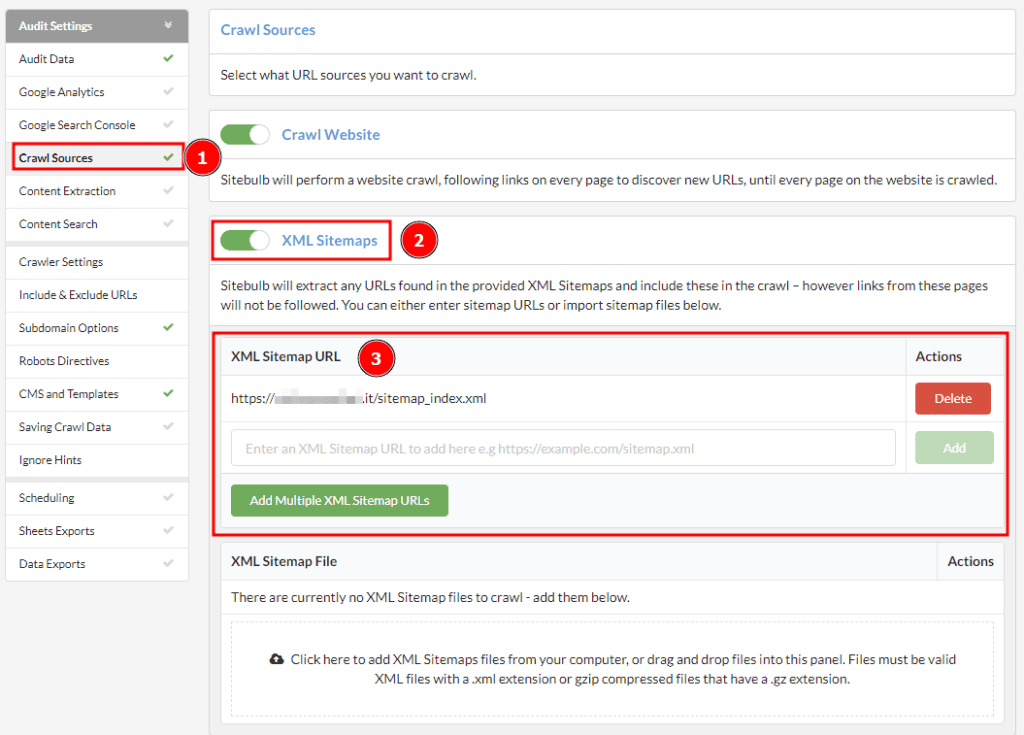Click the Crawl Sources heading
The height and width of the screenshot is (735, 1024).
click(268, 30)
